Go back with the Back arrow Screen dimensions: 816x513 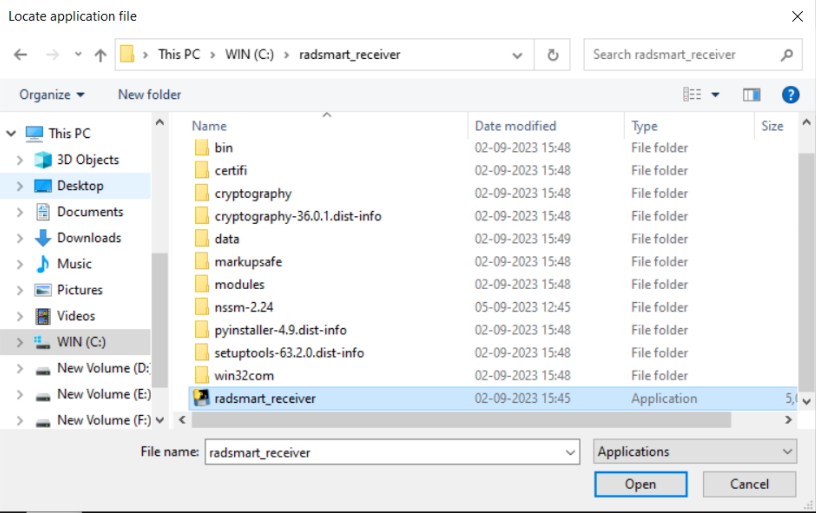click(20, 55)
